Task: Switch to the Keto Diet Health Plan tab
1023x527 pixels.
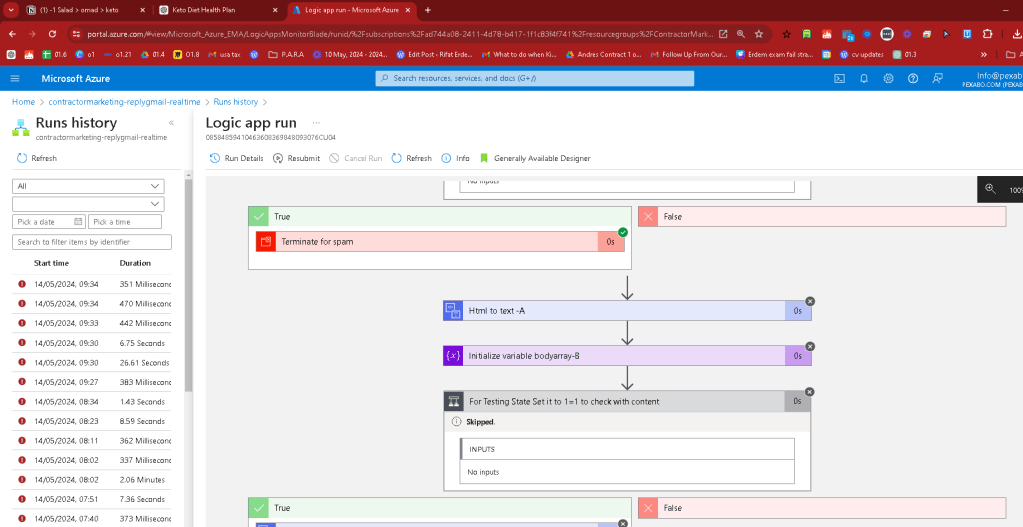Action: click(x=219, y=10)
